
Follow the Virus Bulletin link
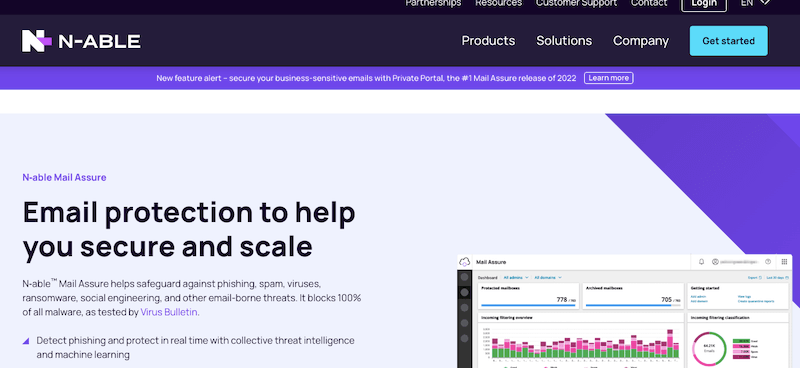169,312
